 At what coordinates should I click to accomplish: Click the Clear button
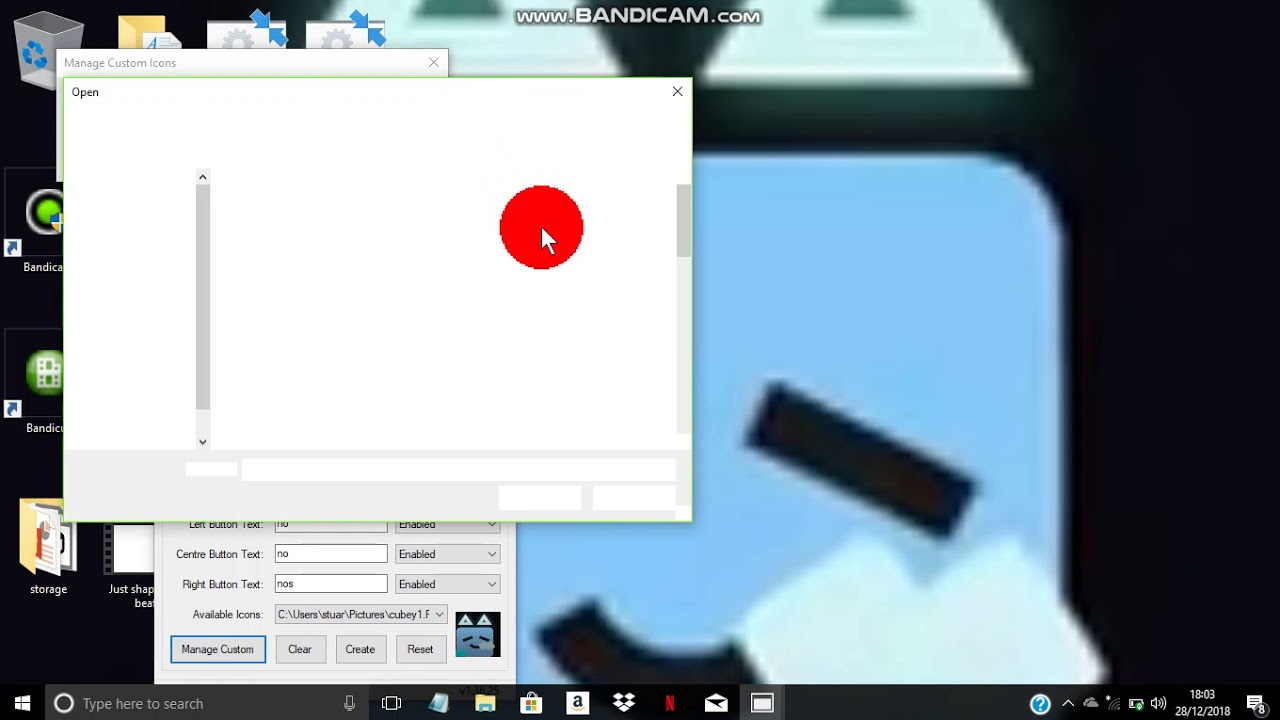[300, 649]
